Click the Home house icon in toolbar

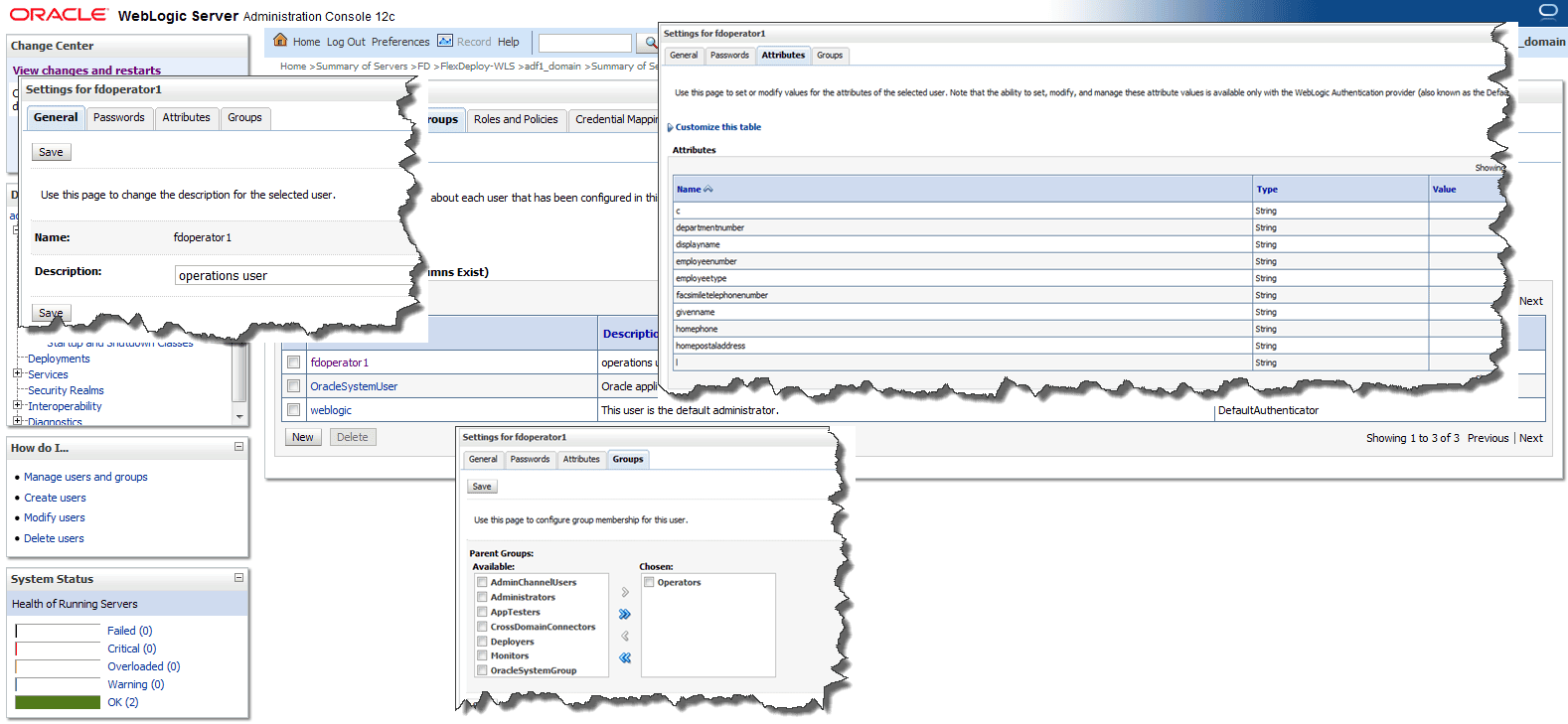[280, 41]
